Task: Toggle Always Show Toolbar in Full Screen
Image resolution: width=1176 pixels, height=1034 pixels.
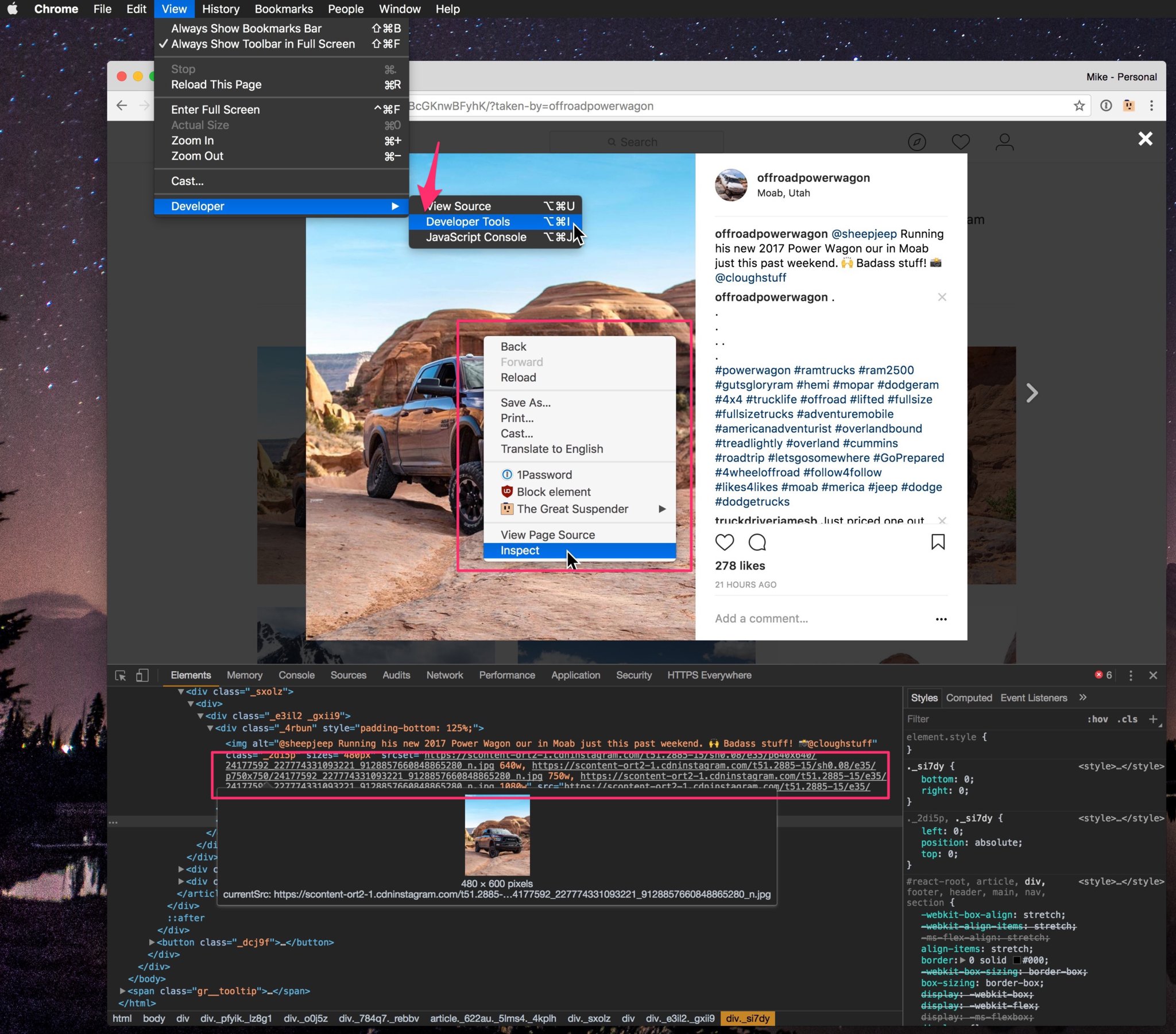Action: click(x=281, y=44)
